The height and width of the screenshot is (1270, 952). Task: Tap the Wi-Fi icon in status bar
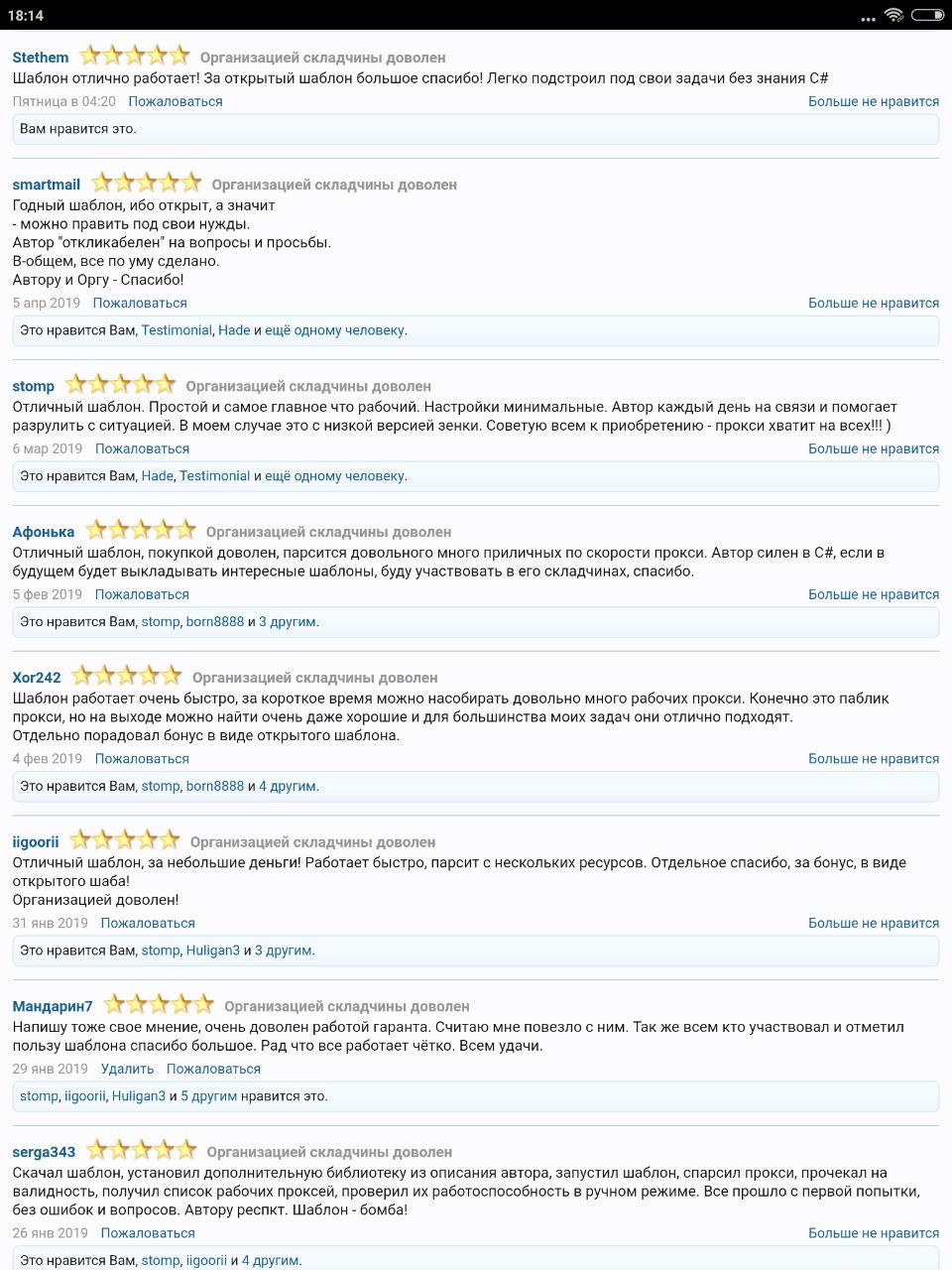[x=893, y=15]
